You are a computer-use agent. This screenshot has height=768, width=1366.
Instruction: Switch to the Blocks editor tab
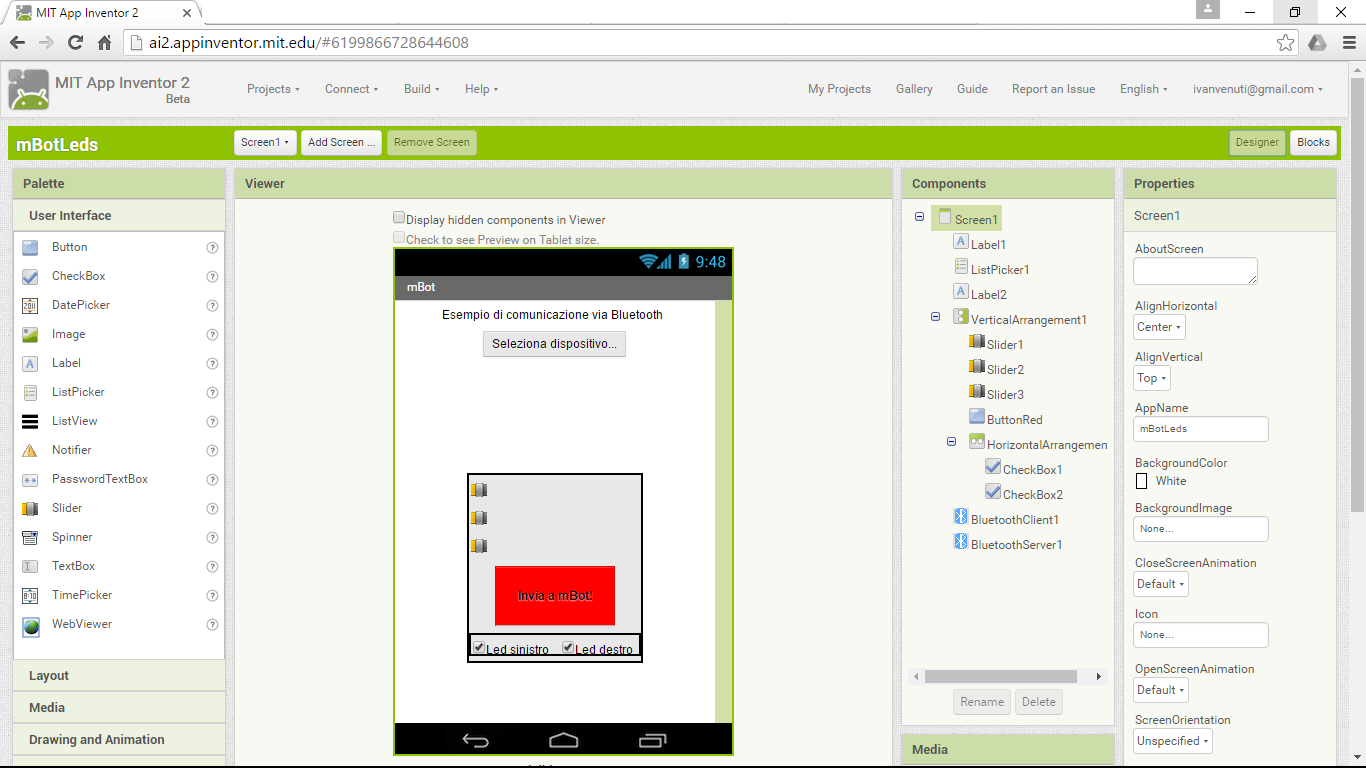[1313, 142]
